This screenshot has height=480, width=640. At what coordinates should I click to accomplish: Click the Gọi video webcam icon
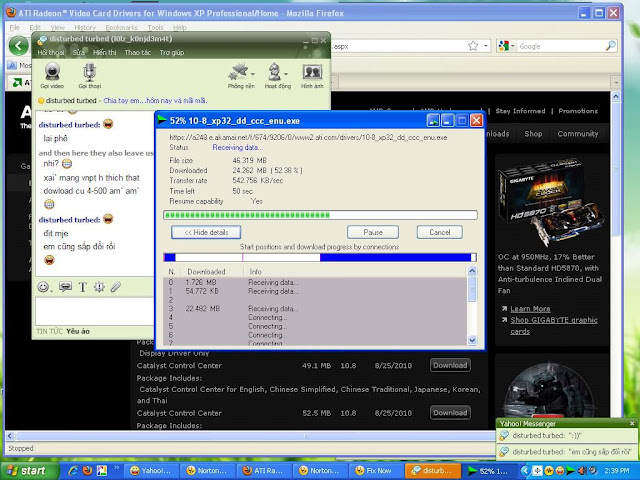click(x=52, y=72)
